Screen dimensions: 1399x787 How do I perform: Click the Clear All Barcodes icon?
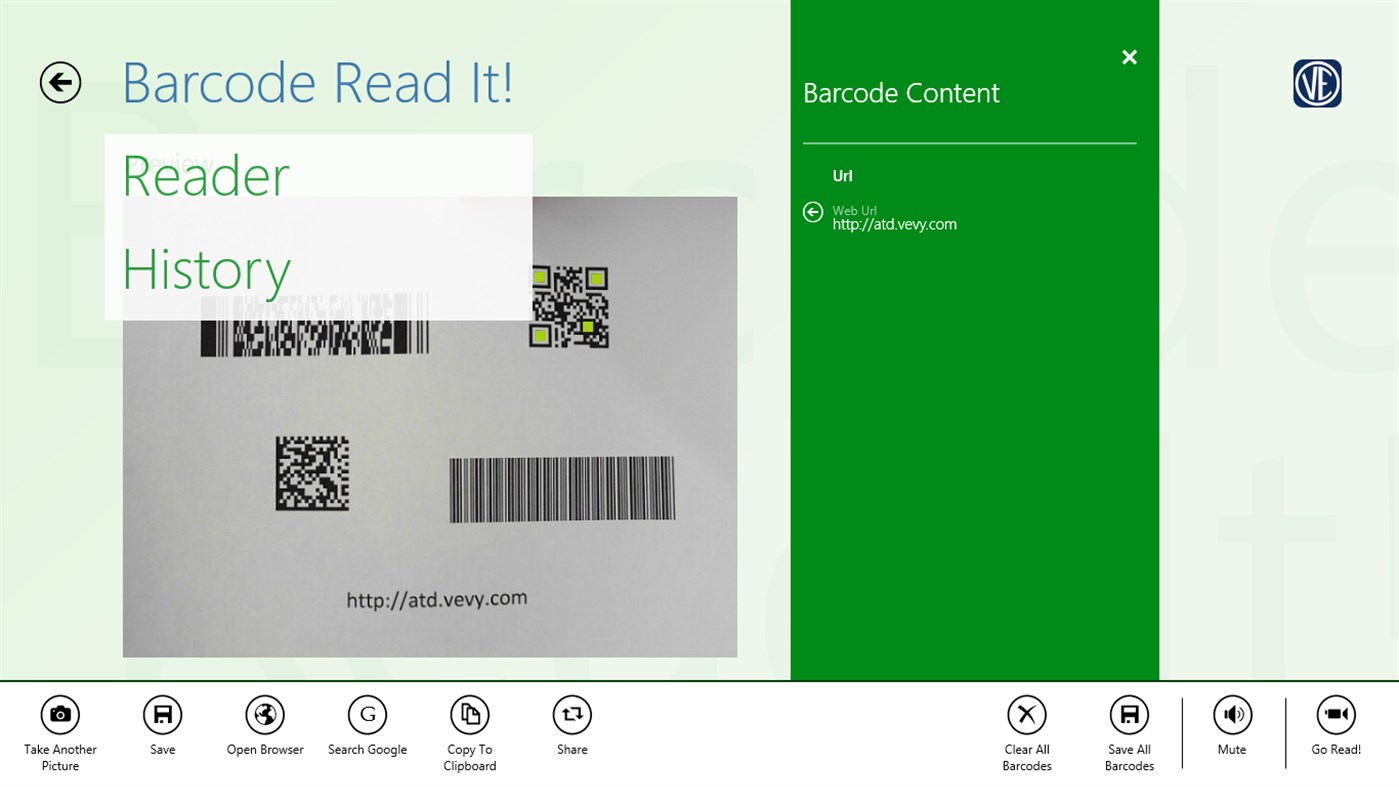1026,714
